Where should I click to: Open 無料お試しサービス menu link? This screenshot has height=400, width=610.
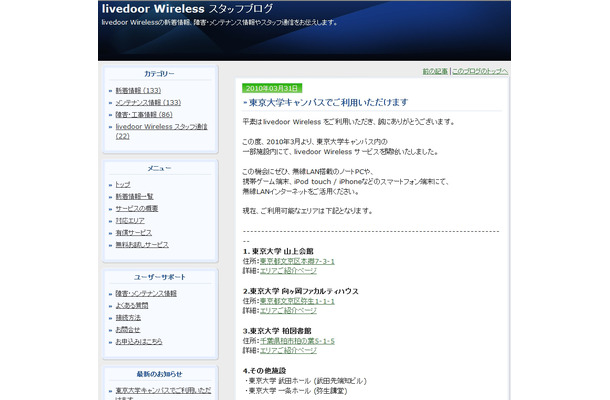(x=142, y=245)
